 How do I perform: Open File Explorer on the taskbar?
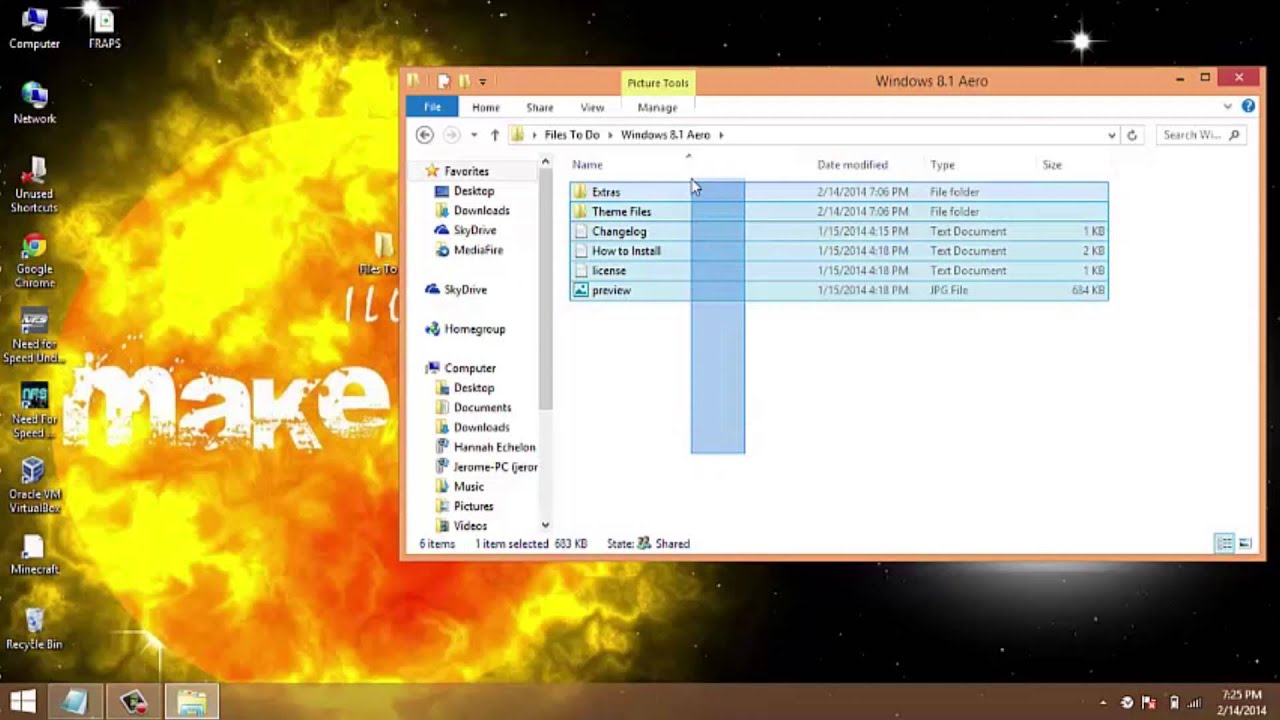[191, 701]
